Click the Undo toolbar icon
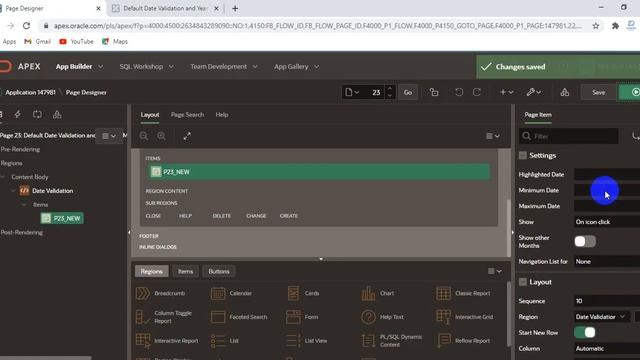The image size is (640, 360). pos(459,92)
